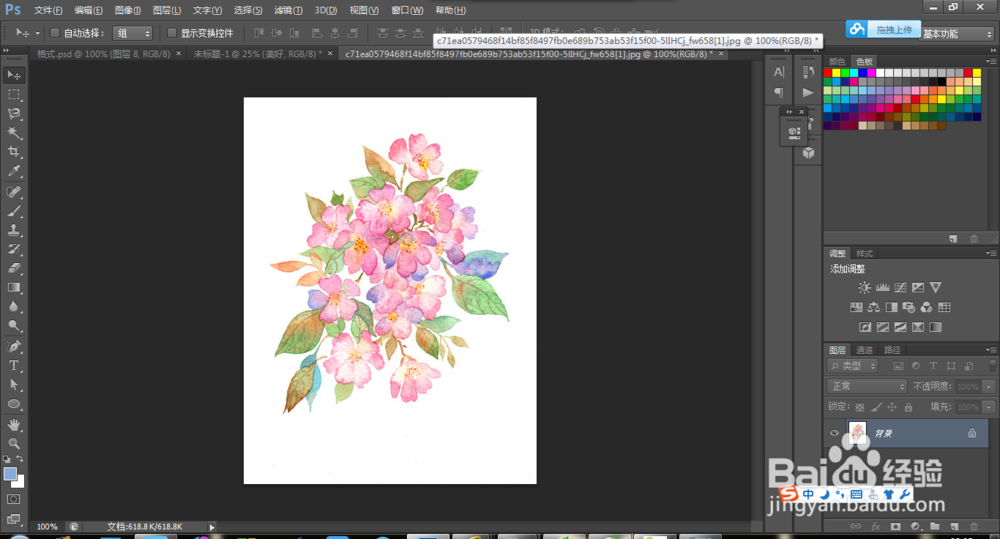Viewport: 1000px width, 539px height.
Task: Open the 类型 layer filter dropdown
Action: click(853, 366)
